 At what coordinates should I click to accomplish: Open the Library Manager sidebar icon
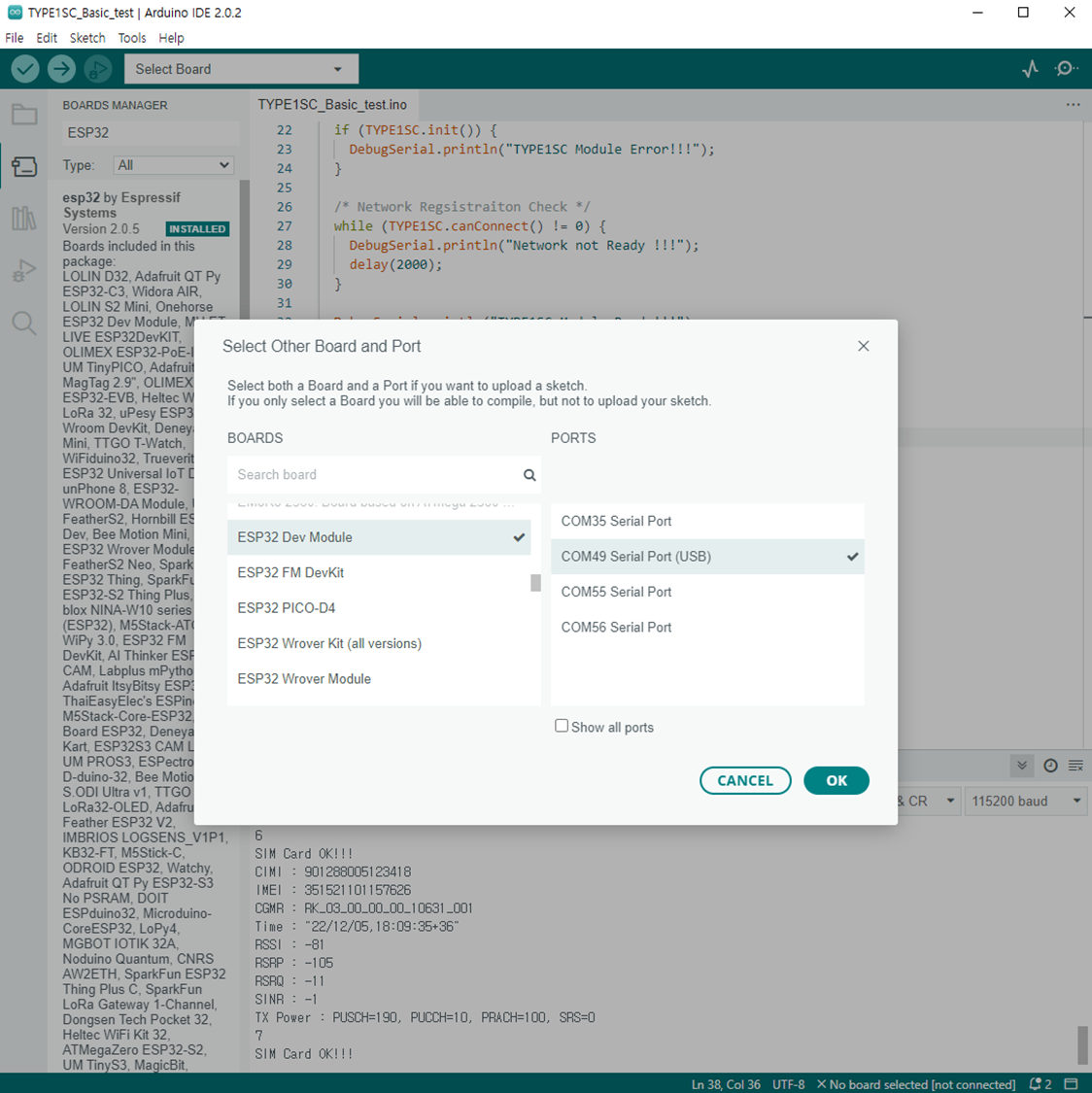click(24, 219)
